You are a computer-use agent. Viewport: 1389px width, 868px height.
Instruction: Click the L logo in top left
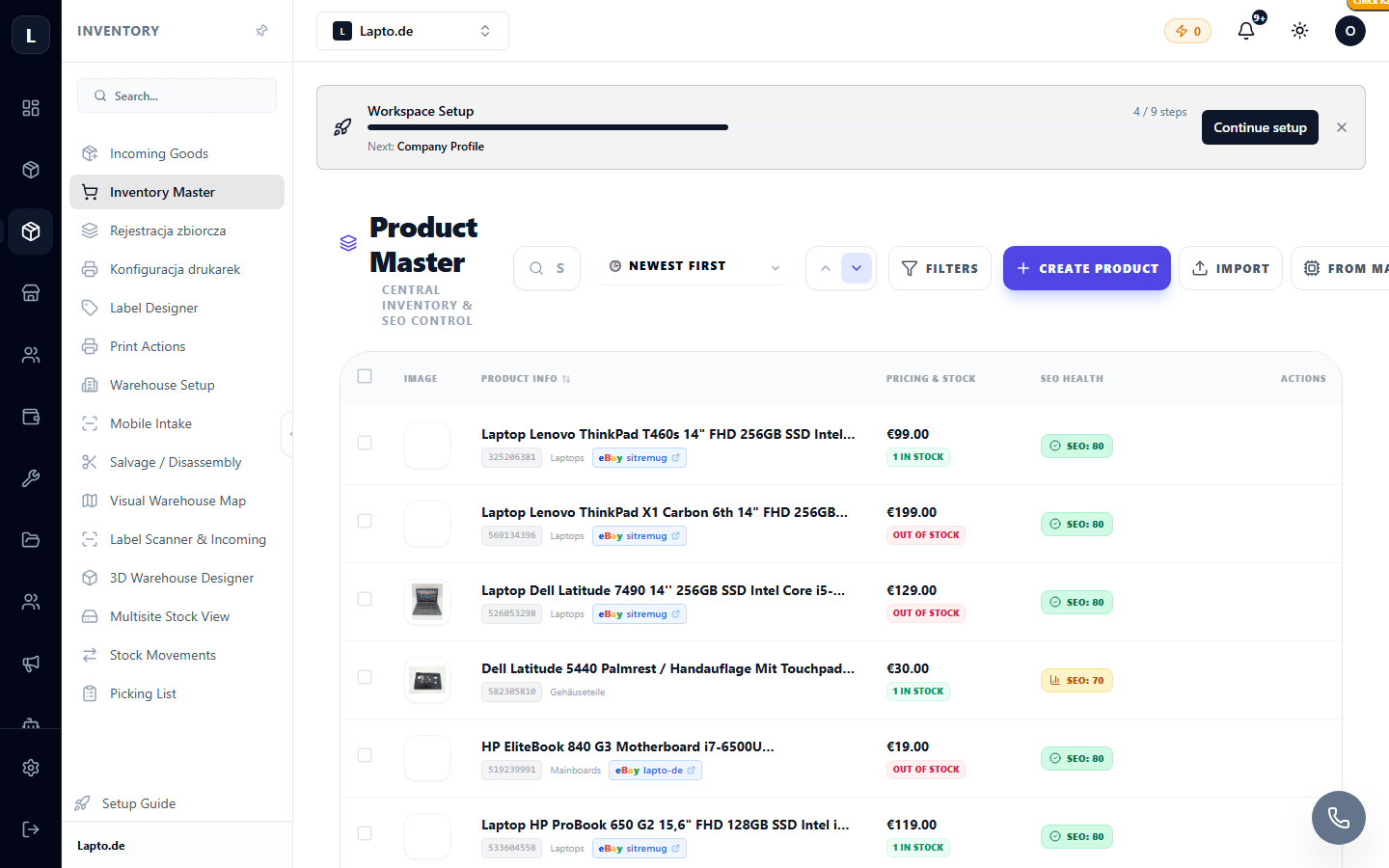pyautogui.click(x=31, y=36)
